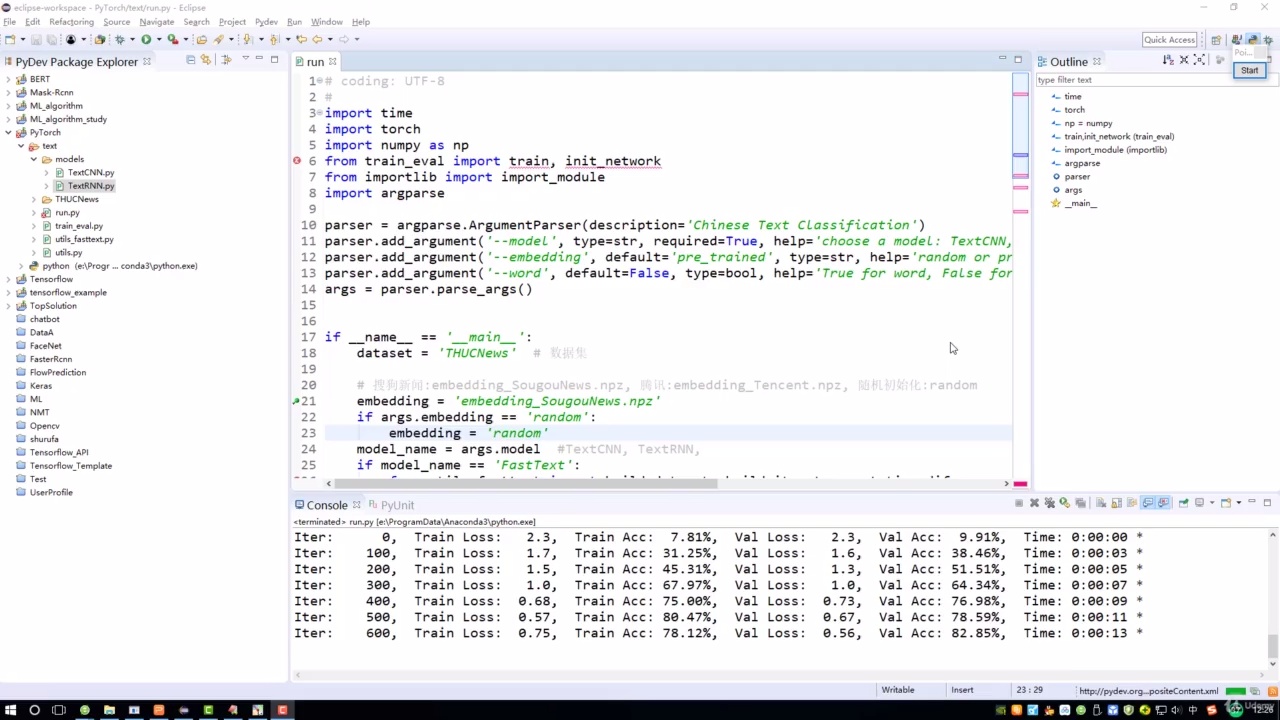Open the Refactoring menu

(x=71, y=21)
